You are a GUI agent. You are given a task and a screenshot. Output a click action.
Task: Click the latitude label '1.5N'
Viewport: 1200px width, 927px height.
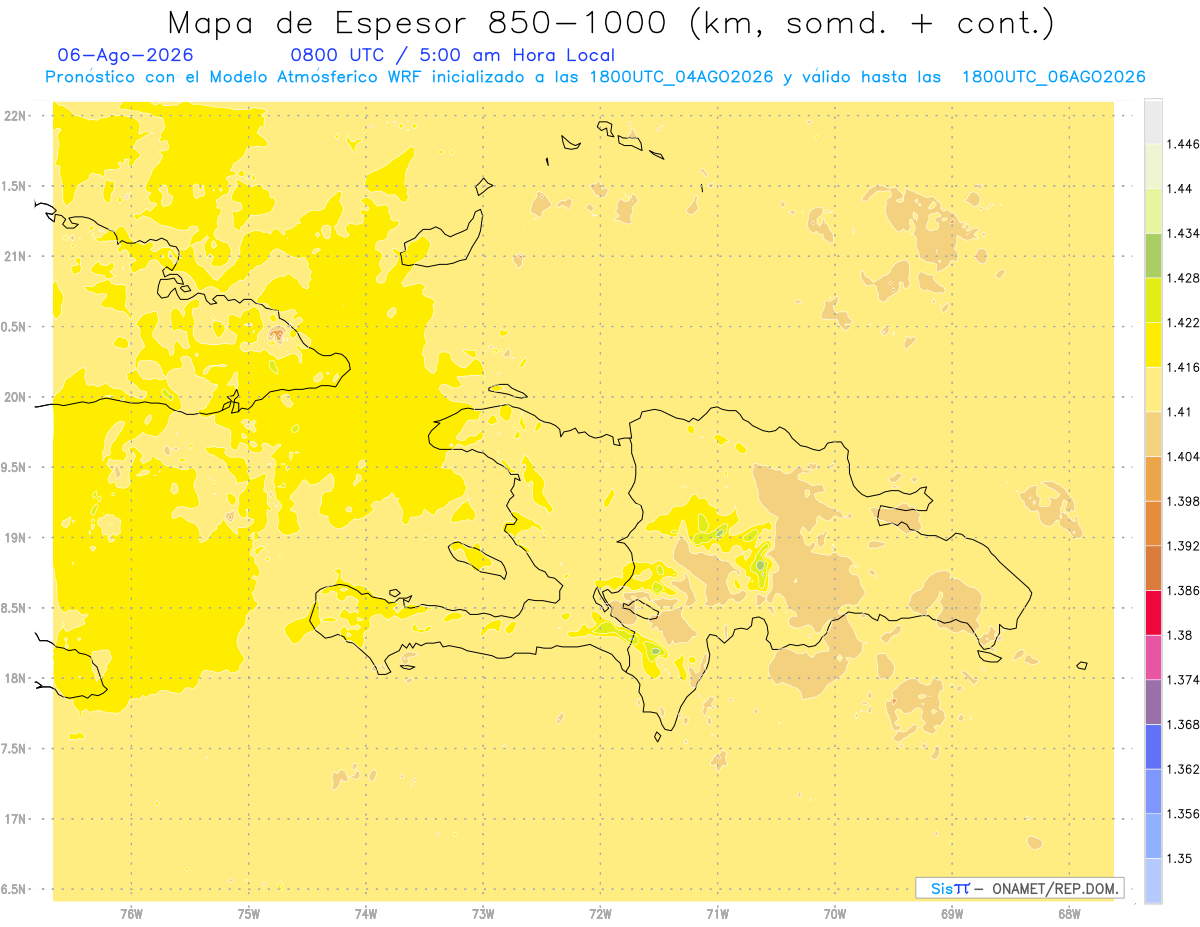coord(15,186)
